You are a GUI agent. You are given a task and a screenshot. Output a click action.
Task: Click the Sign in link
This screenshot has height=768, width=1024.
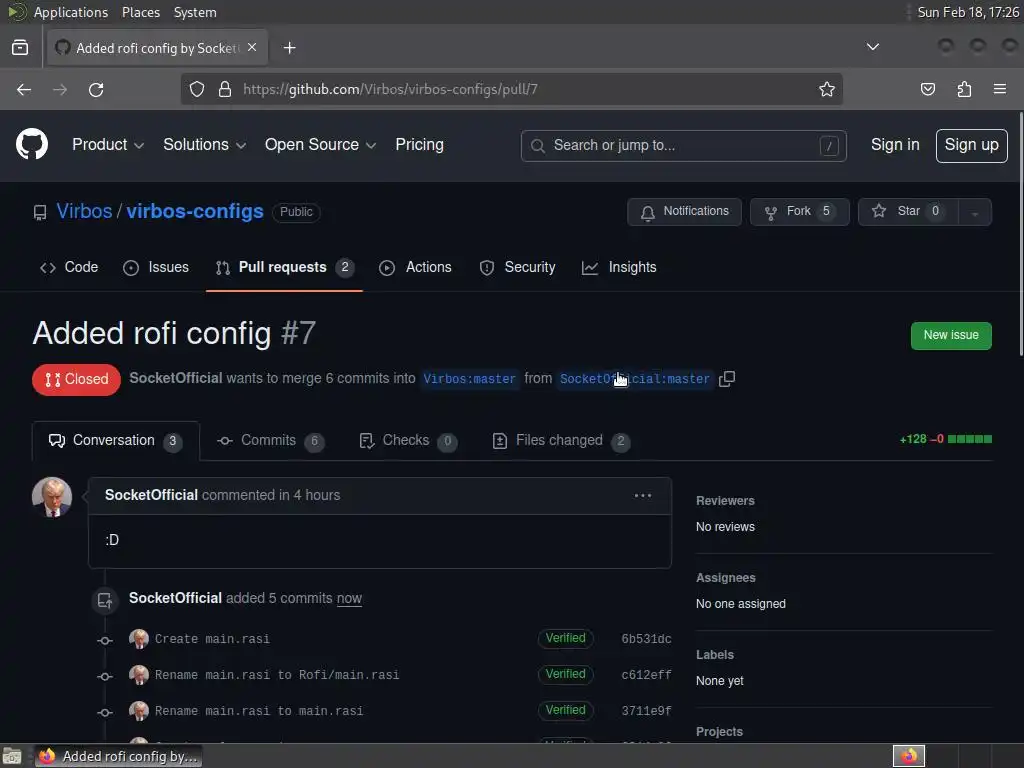coord(895,145)
